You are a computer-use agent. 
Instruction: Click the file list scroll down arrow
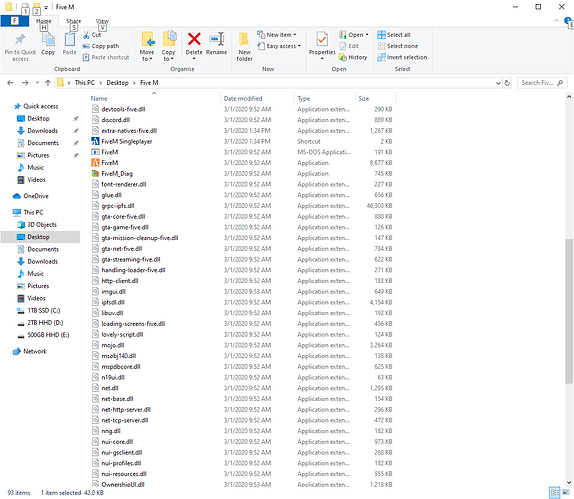click(569, 483)
